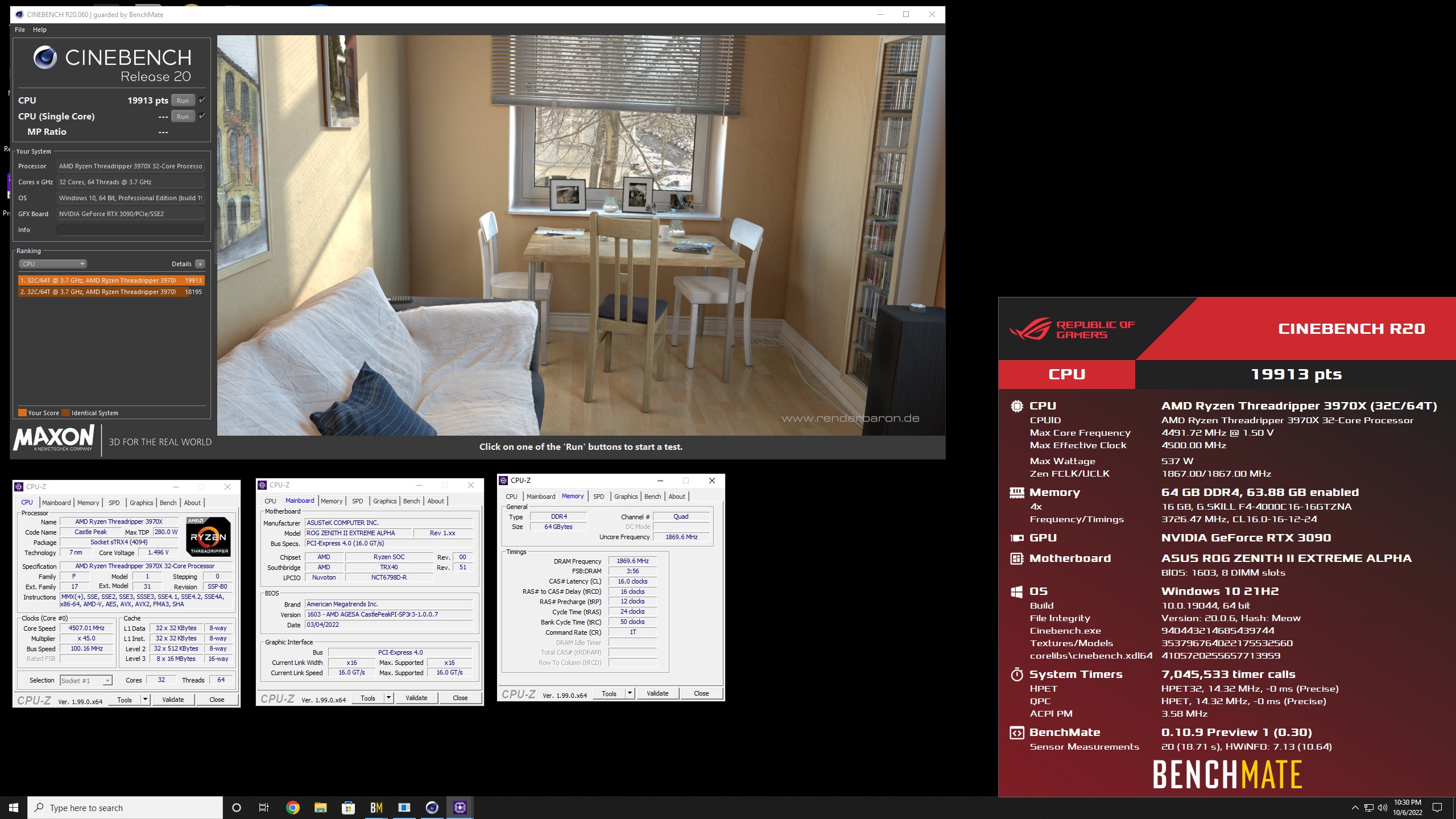The width and height of the screenshot is (1456, 819).
Task: Click CPU-Z title icon in Memory window
Action: 503,481
